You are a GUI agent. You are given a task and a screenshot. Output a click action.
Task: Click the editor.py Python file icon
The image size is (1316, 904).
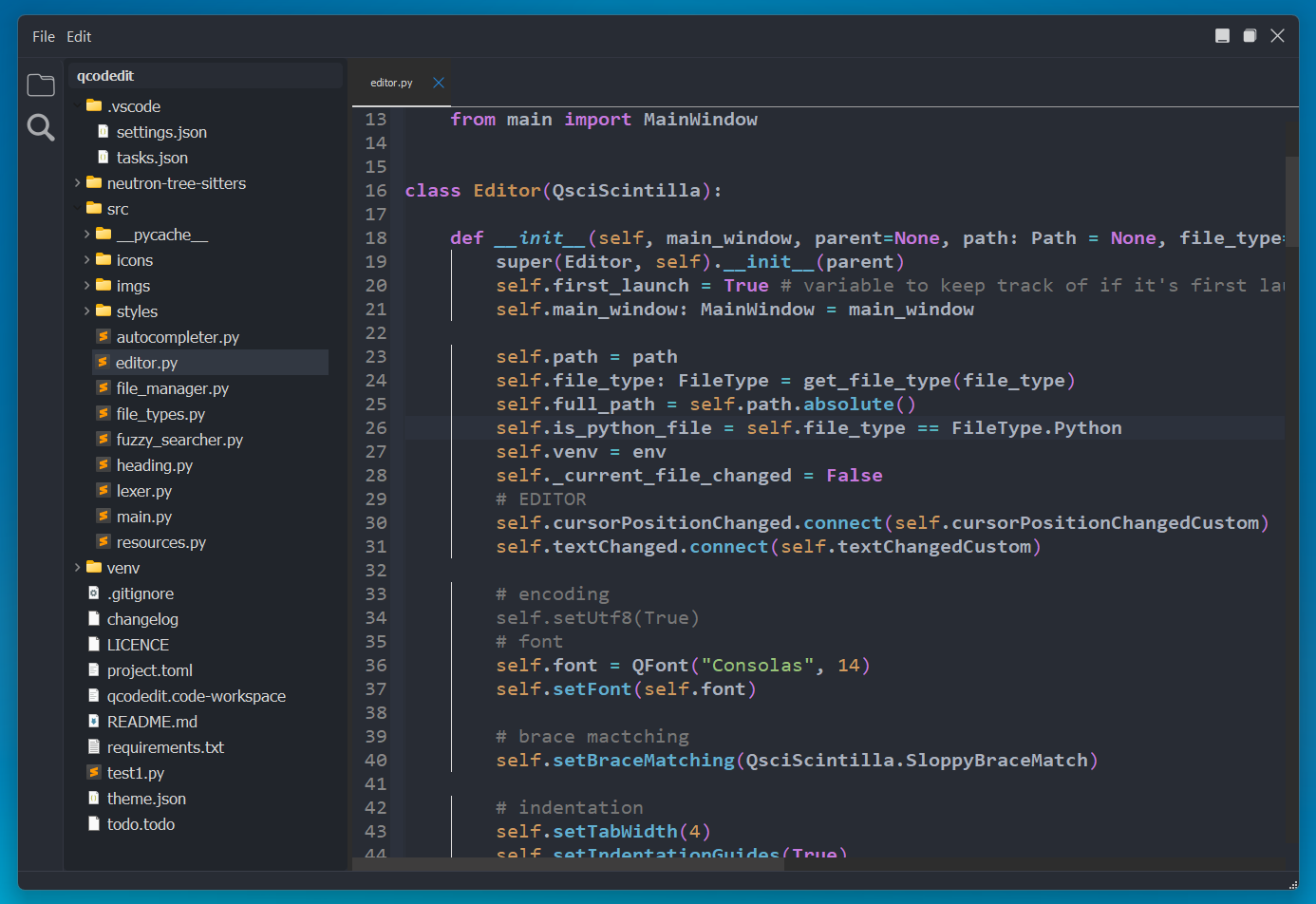(x=103, y=362)
